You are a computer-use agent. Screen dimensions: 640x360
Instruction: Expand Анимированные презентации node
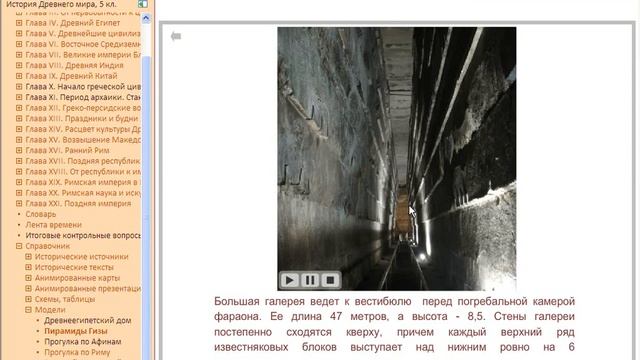tap(28, 288)
